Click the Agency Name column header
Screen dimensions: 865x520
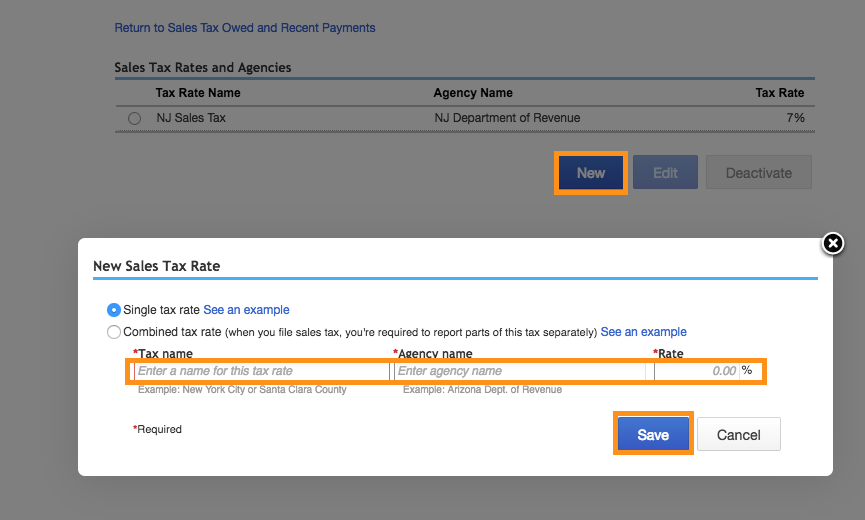[473, 93]
